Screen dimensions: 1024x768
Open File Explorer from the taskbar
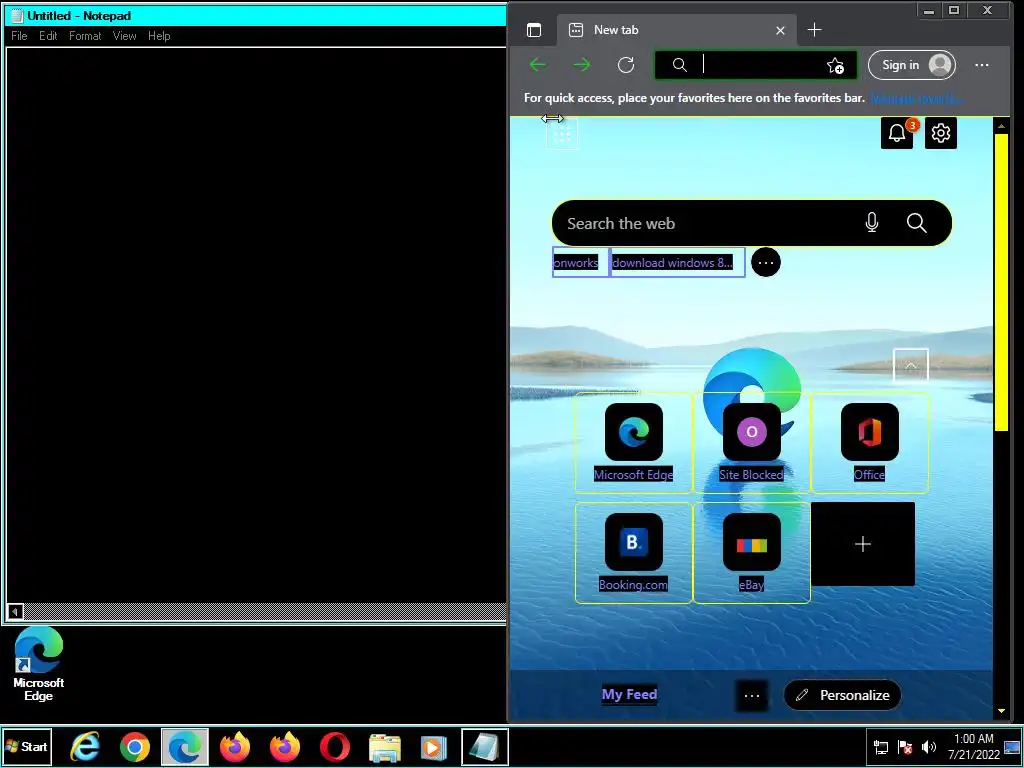[x=385, y=746]
